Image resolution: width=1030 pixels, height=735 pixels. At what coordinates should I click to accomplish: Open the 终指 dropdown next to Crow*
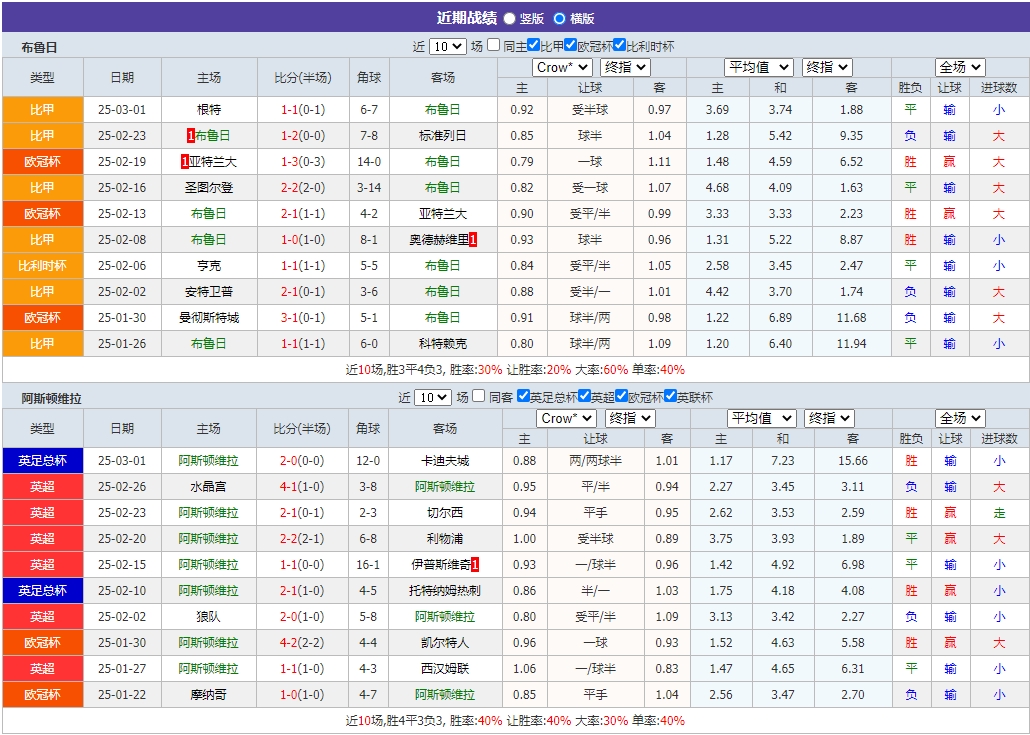pyautogui.click(x=625, y=66)
